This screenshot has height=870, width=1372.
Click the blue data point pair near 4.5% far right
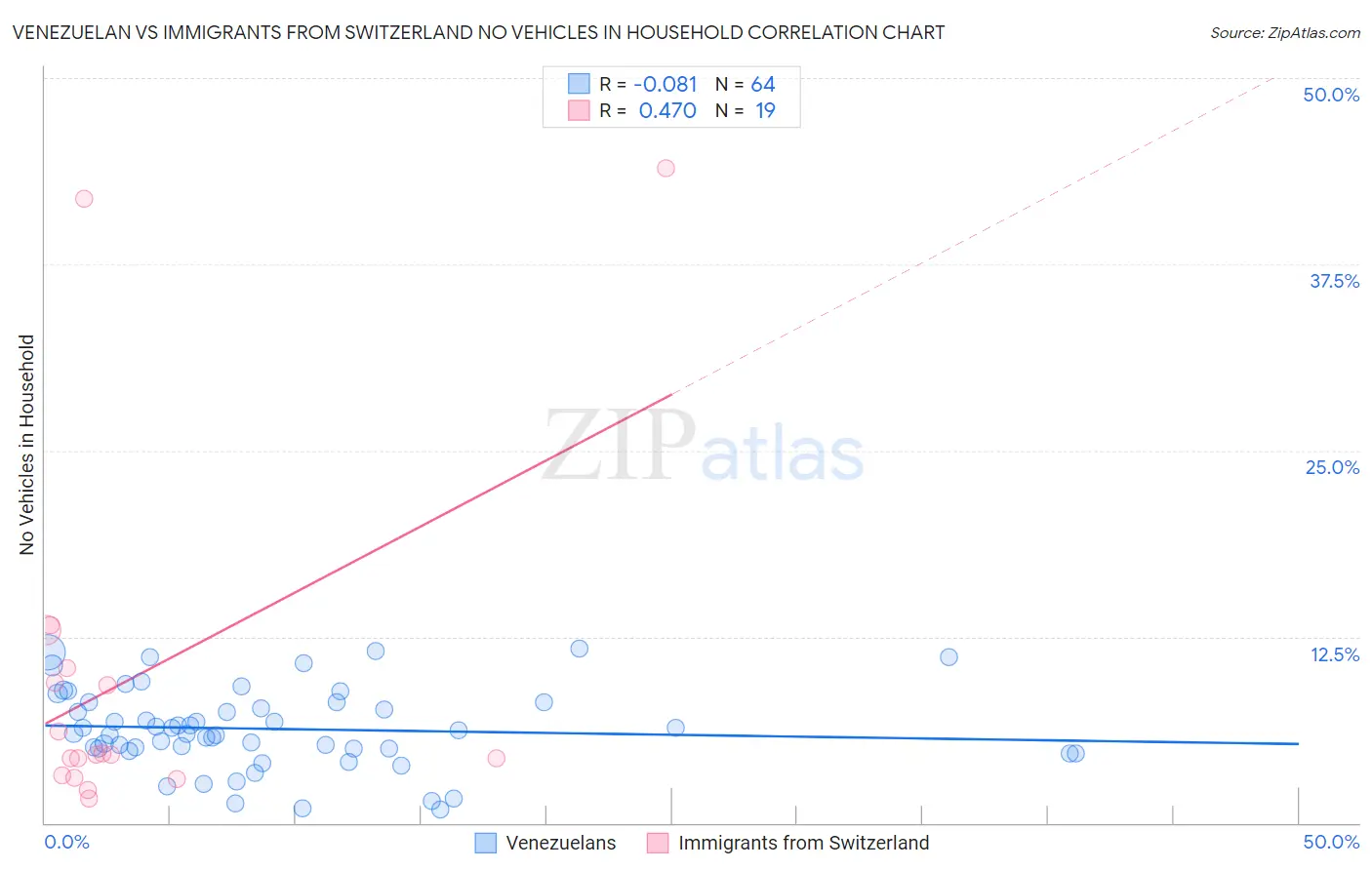tap(1072, 753)
